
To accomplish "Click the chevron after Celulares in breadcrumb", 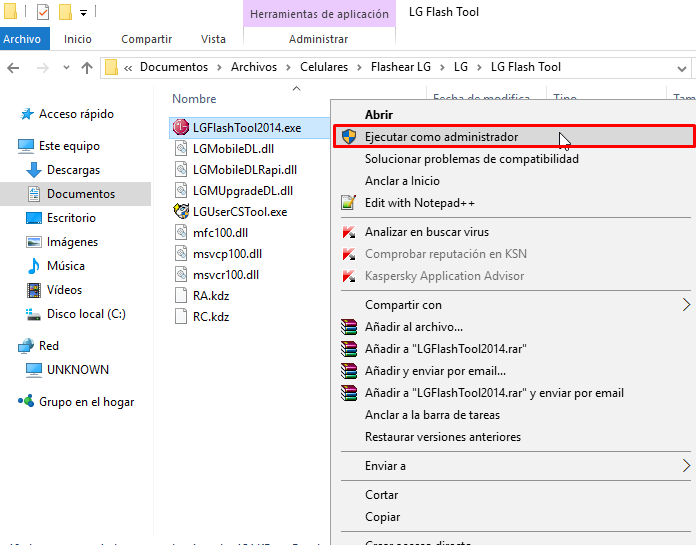I will point(360,67).
